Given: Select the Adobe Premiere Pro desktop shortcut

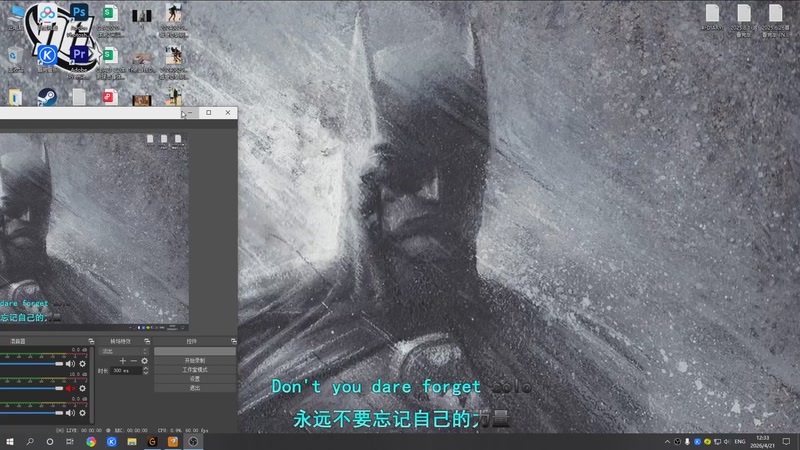Looking at the screenshot, I should 79,61.
